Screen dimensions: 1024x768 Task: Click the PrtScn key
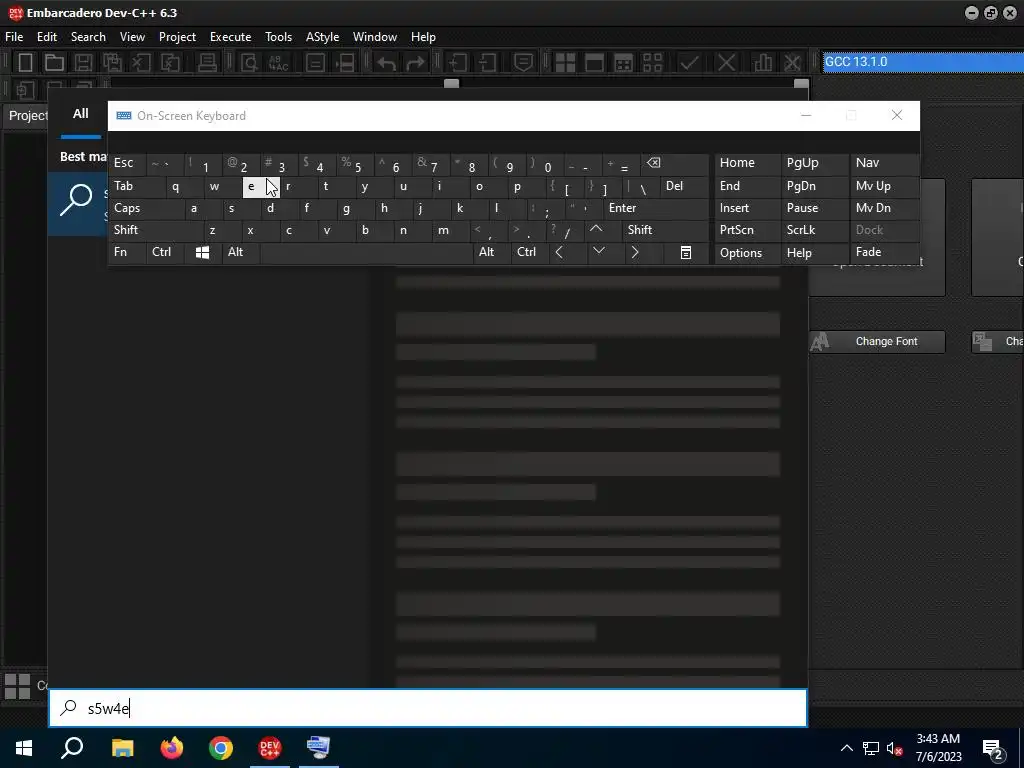tap(747, 230)
